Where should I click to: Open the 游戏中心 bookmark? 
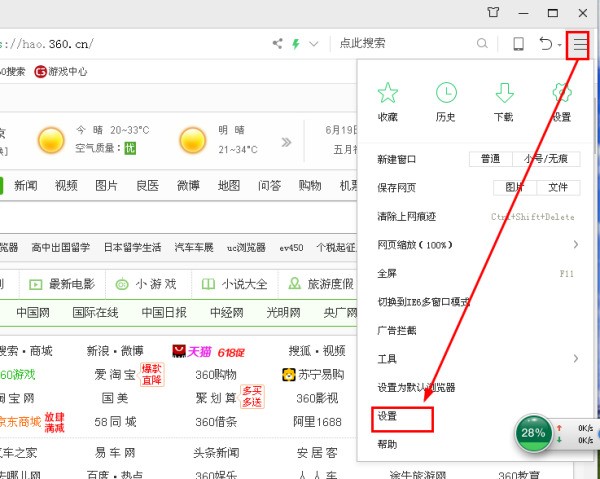pos(61,72)
